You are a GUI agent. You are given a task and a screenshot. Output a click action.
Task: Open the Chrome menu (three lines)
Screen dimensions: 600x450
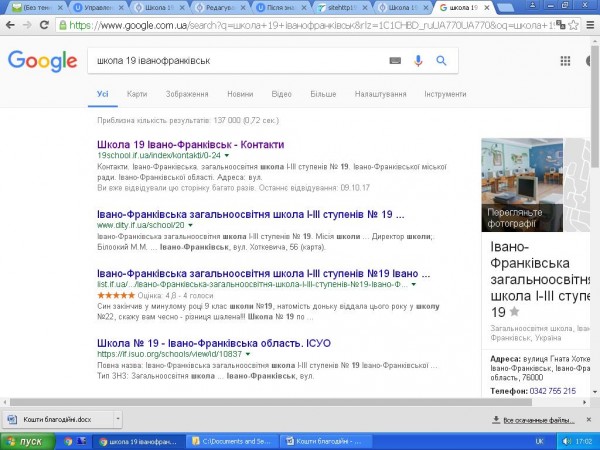590,25
